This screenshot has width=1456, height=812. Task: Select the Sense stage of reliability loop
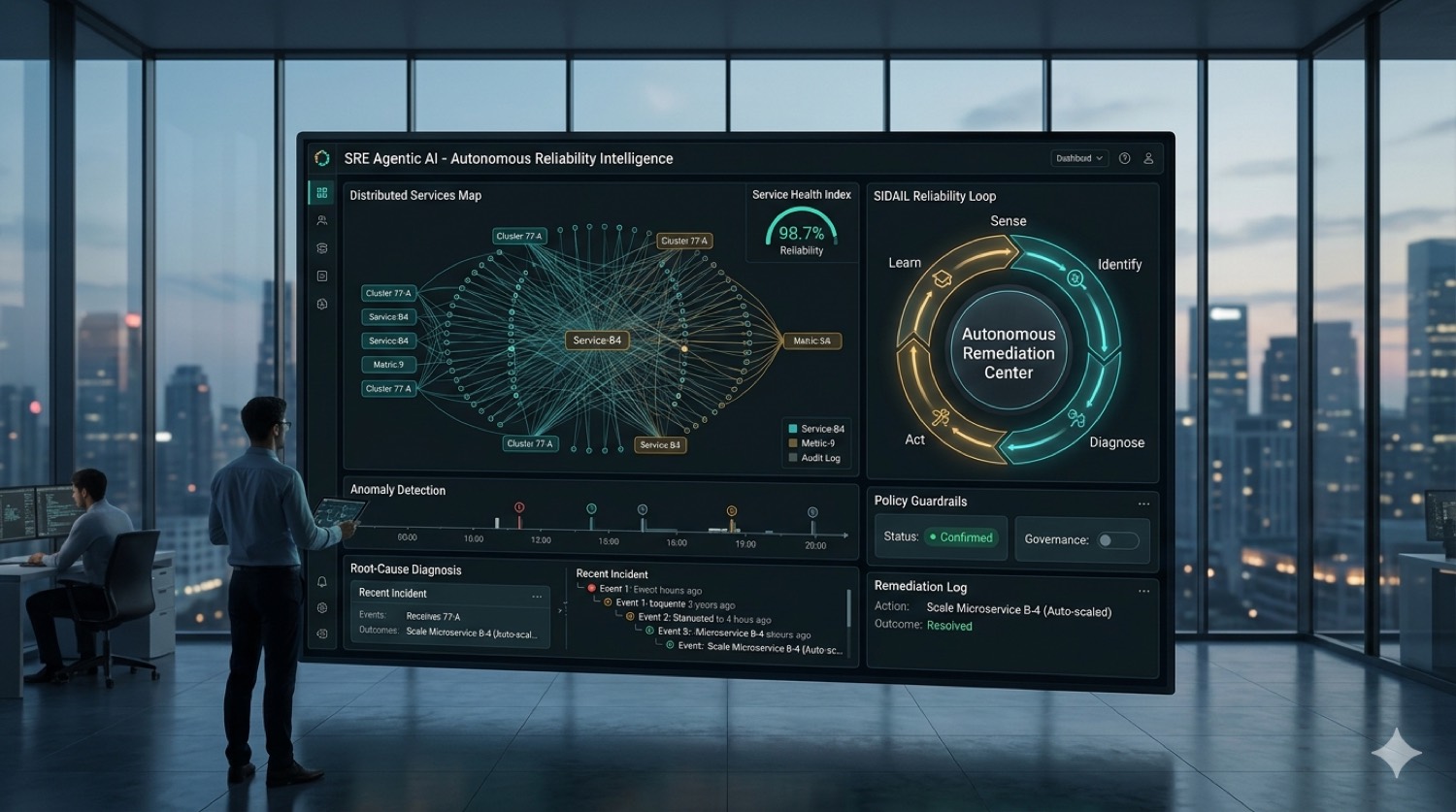(1009, 221)
